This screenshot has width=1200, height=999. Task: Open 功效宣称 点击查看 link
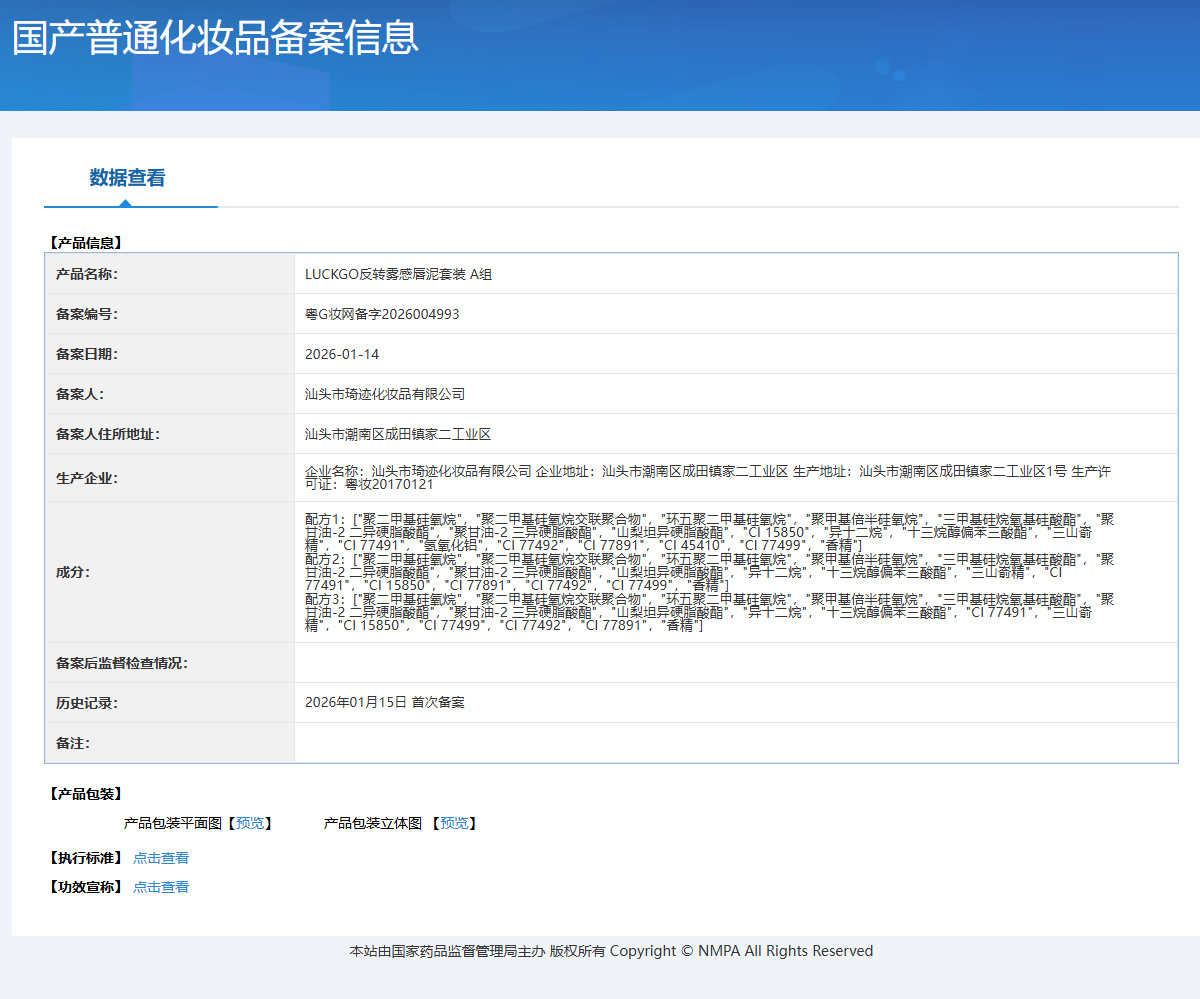(x=161, y=887)
